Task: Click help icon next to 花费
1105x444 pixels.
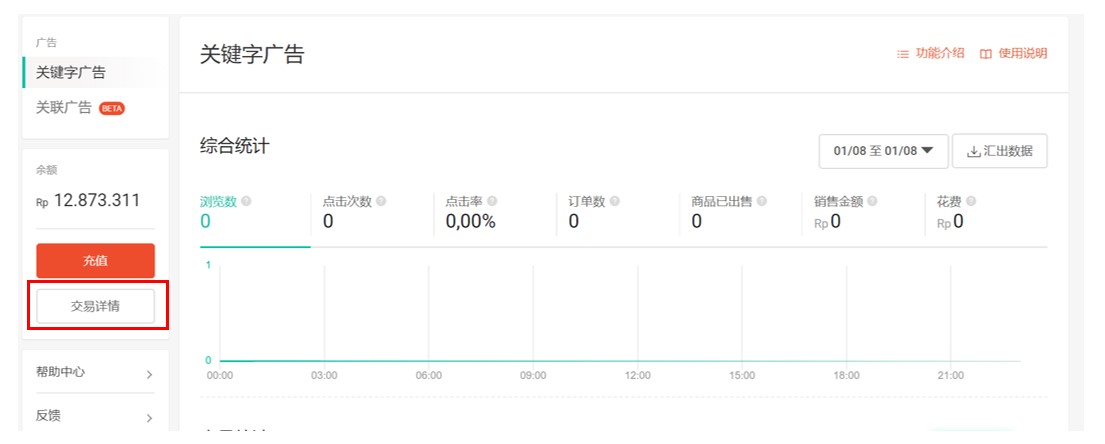Action: tap(971, 201)
